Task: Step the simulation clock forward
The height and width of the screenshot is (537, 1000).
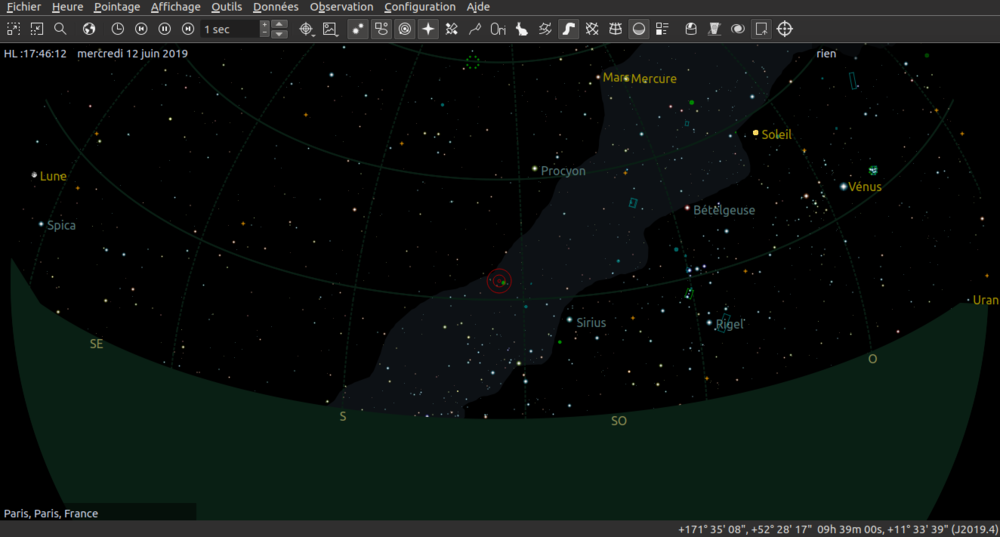Action: point(188,29)
